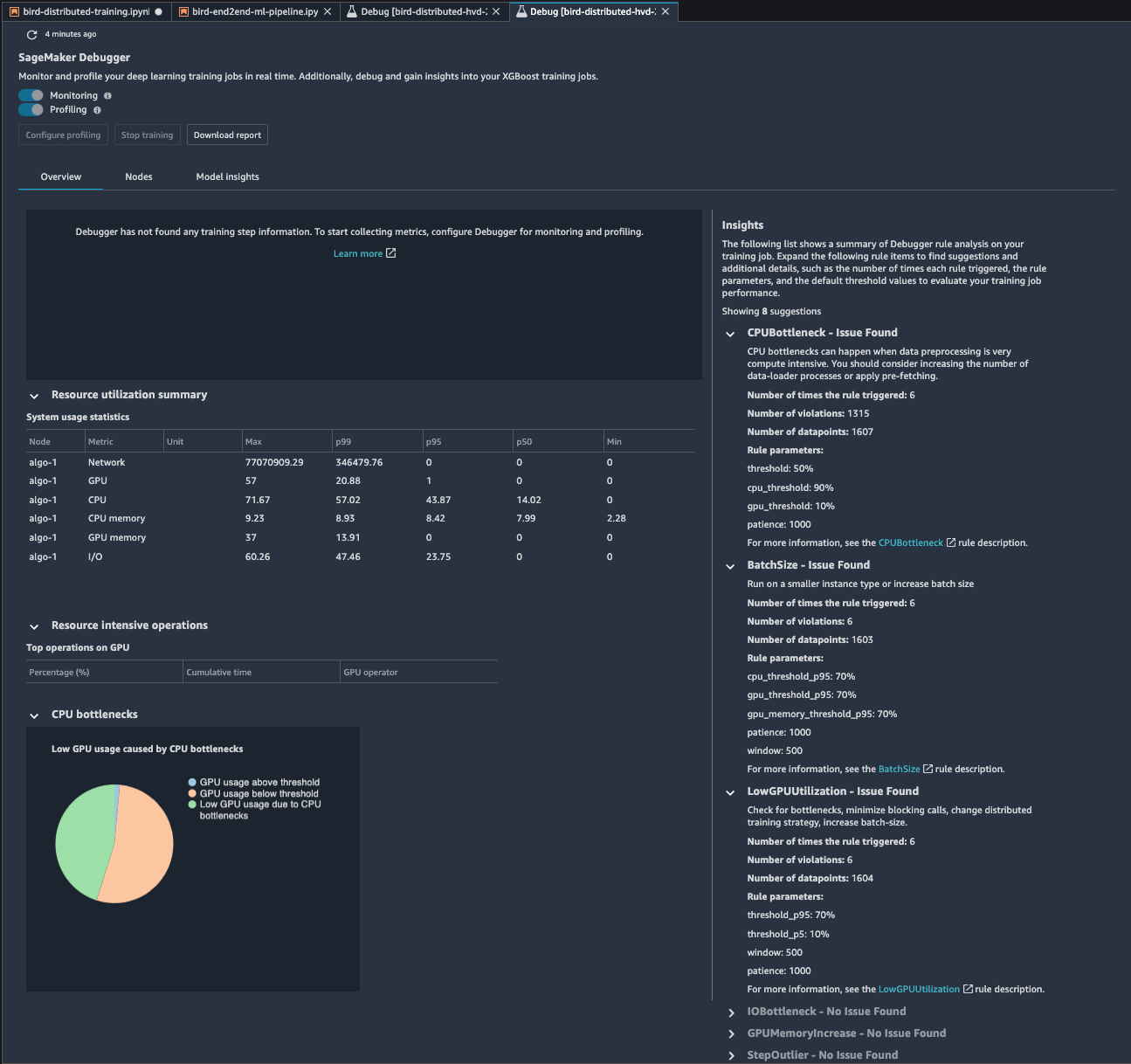
Task: Click the green 'Low GPU usage due to CPU' legend dot
Action: [x=192, y=805]
